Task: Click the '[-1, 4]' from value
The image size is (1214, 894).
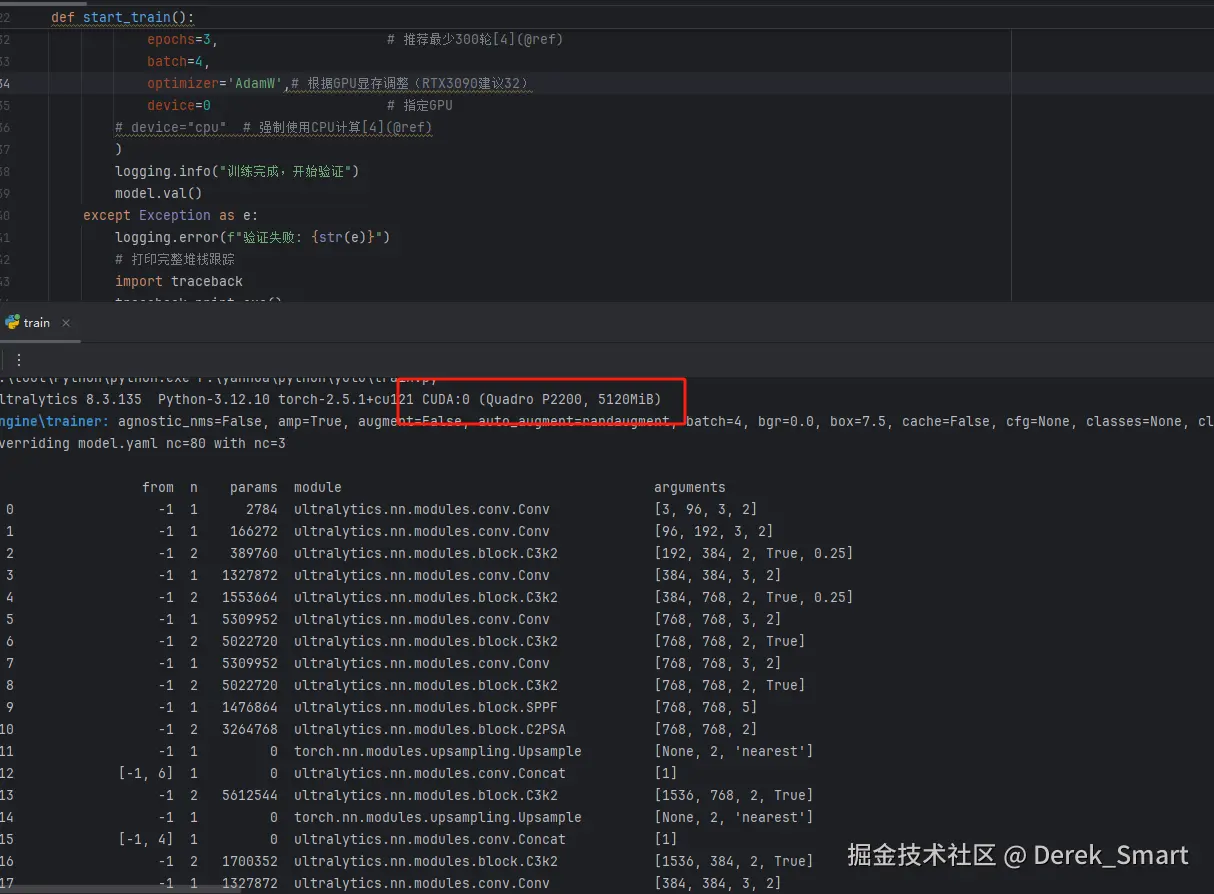Action: [146, 840]
